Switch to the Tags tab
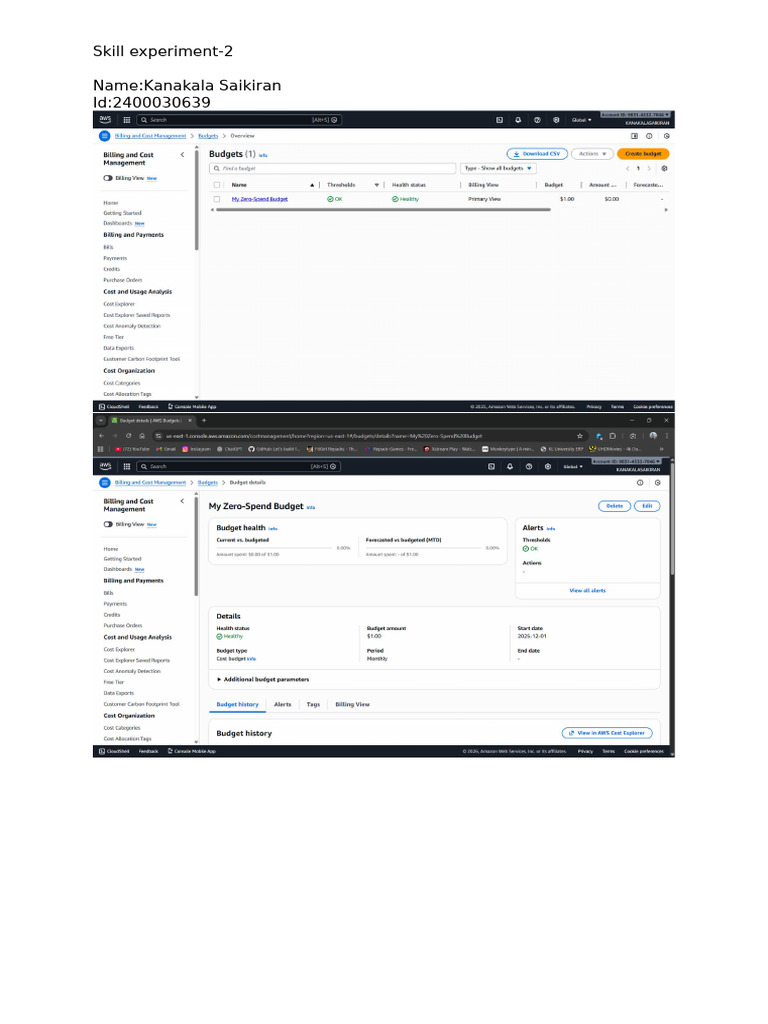Screen dimensions: 768x1024 click(313, 705)
